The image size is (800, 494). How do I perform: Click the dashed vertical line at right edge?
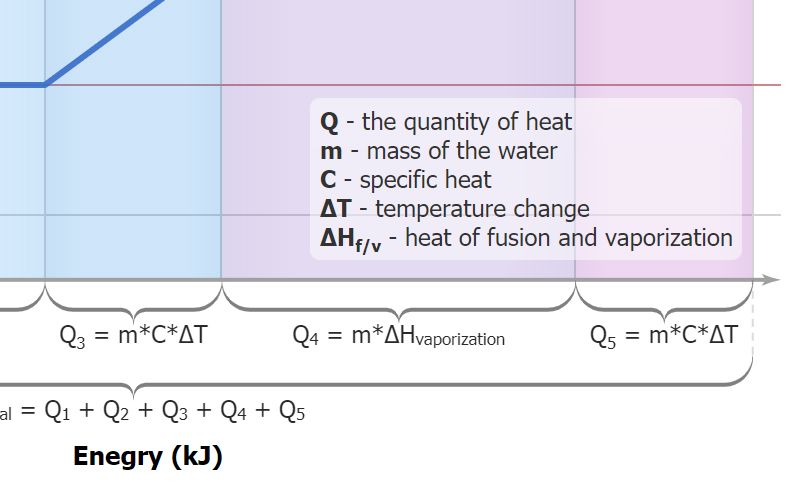click(x=752, y=330)
